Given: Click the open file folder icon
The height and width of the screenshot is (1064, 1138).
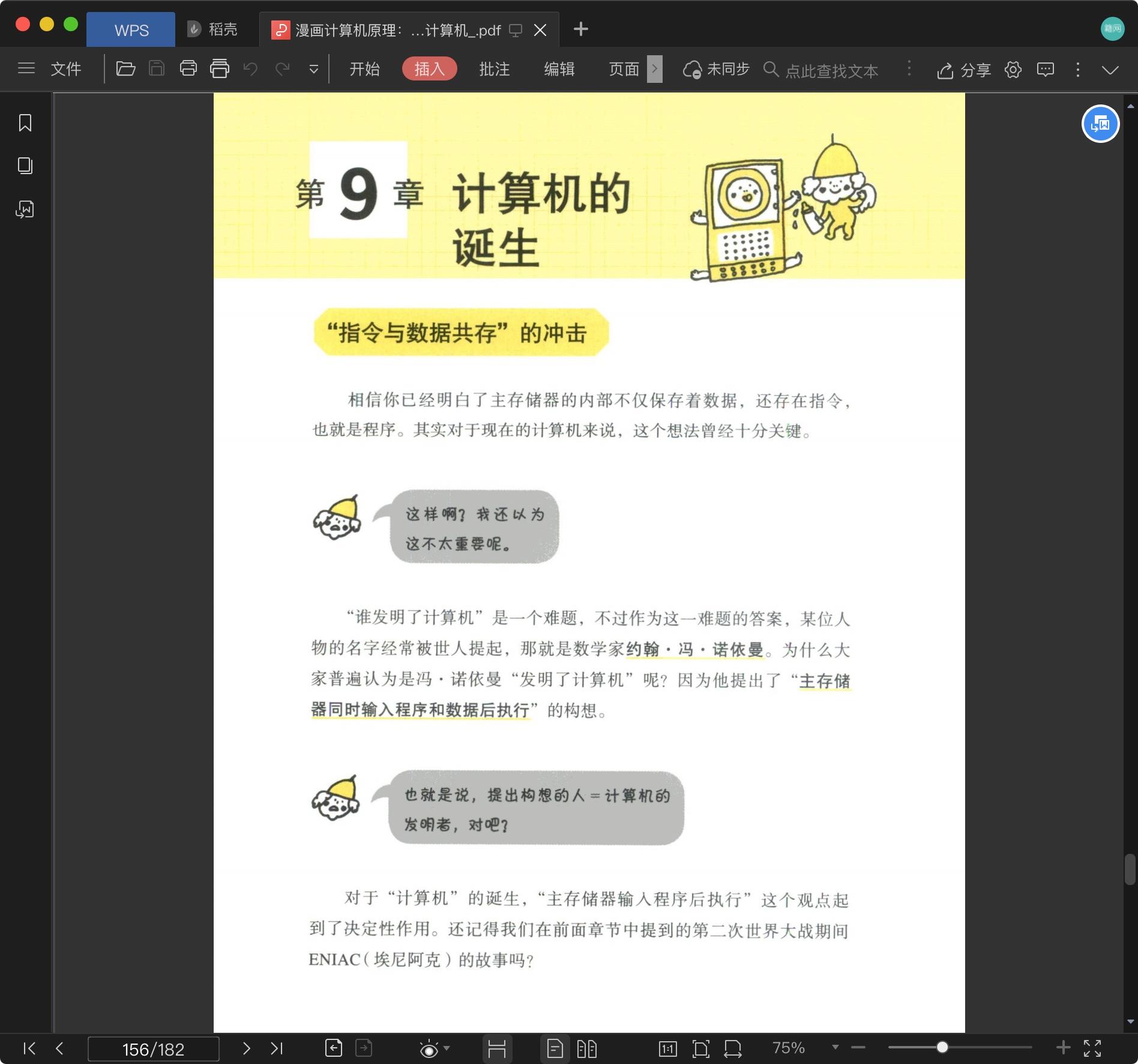Looking at the screenshot, I should click(x=125, y=68).
